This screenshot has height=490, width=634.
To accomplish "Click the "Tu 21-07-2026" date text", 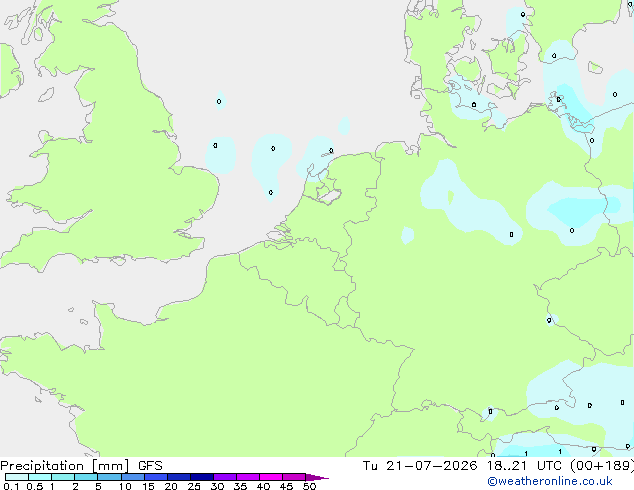I will (420, 466).
